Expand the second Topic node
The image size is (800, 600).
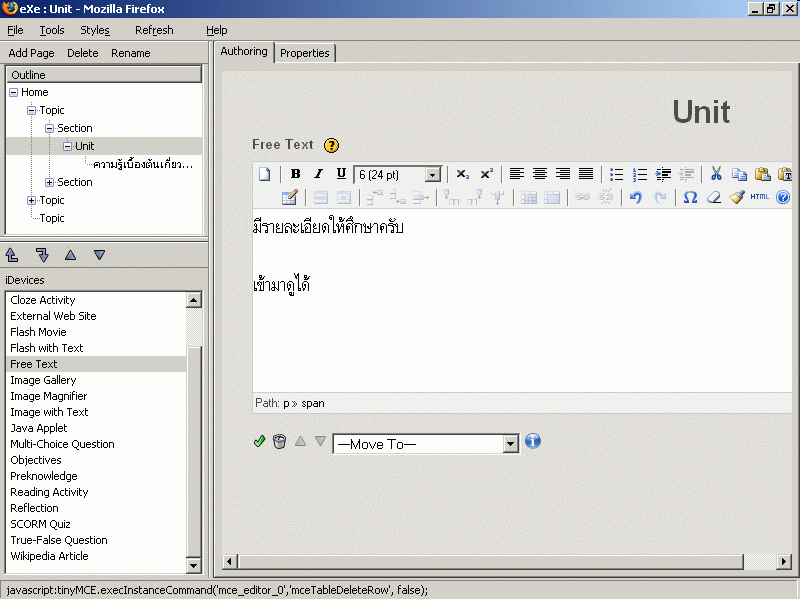pos(32,201)
